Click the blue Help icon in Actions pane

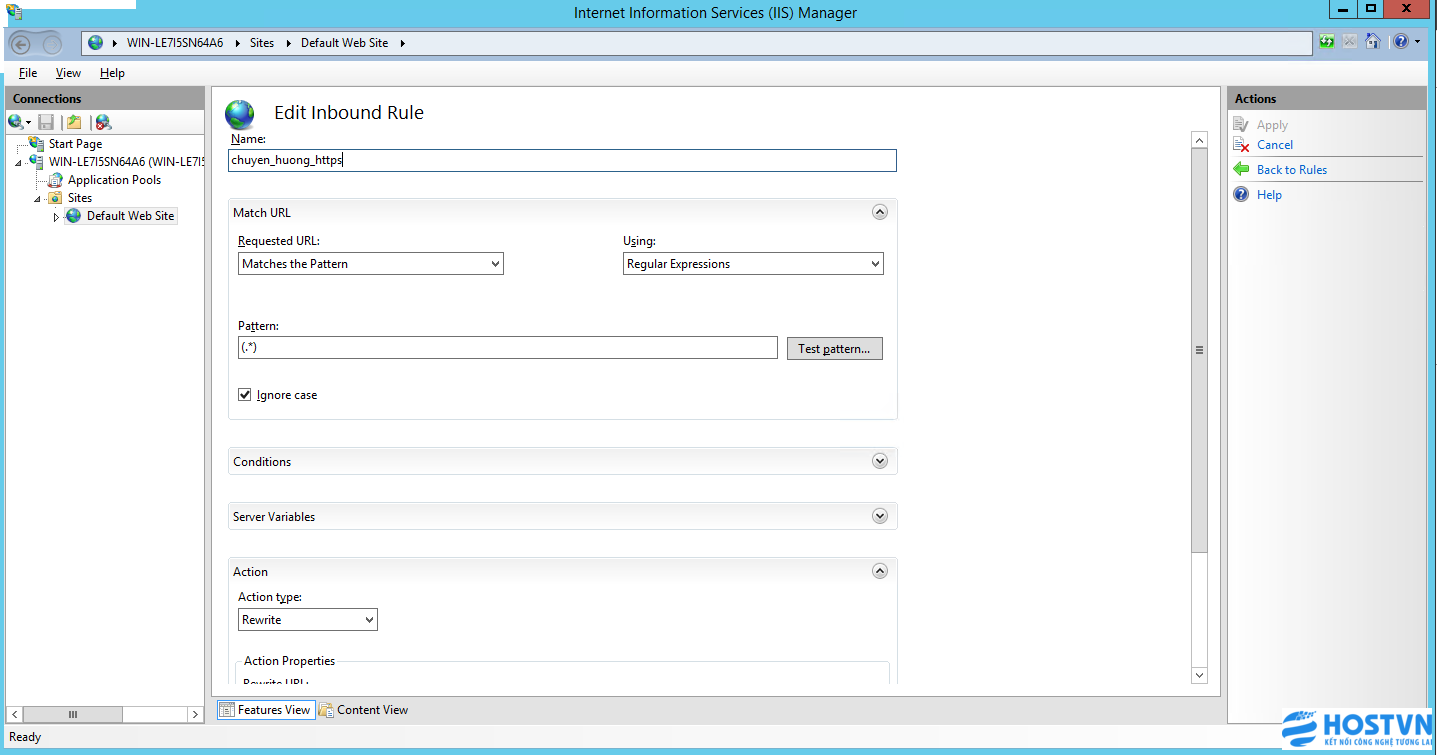pyautogui.click(x=1241, y=195)
